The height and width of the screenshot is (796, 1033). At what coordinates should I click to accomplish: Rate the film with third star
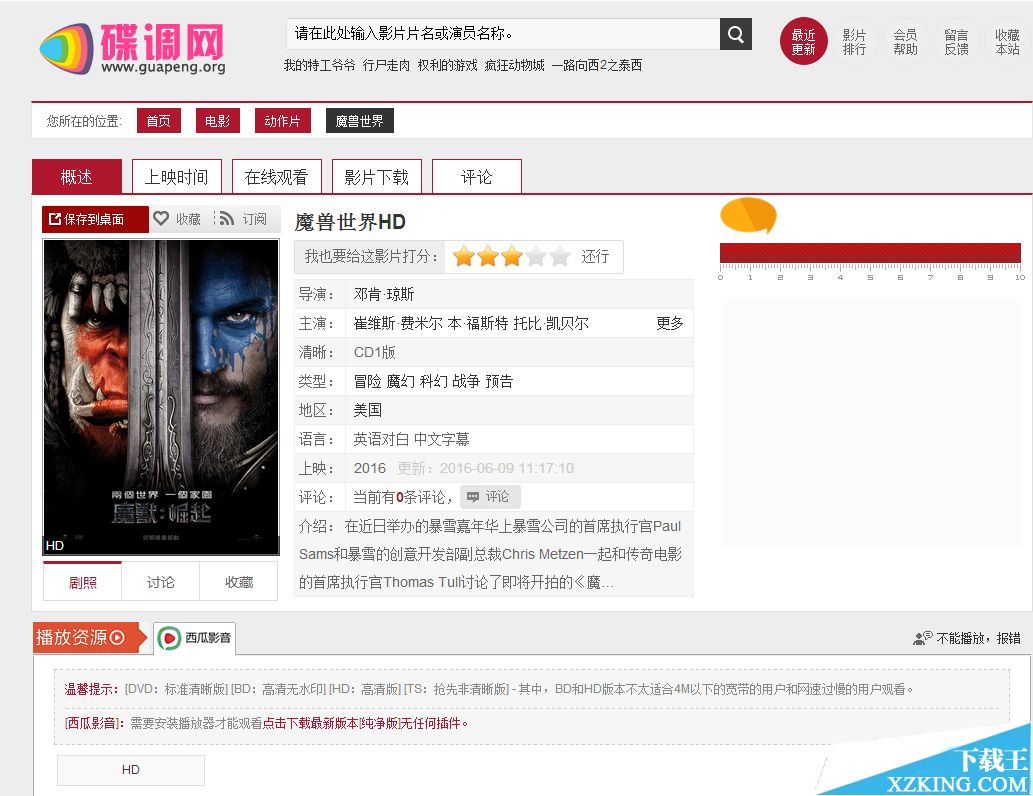pyautogui.click(x=512, y=256)
